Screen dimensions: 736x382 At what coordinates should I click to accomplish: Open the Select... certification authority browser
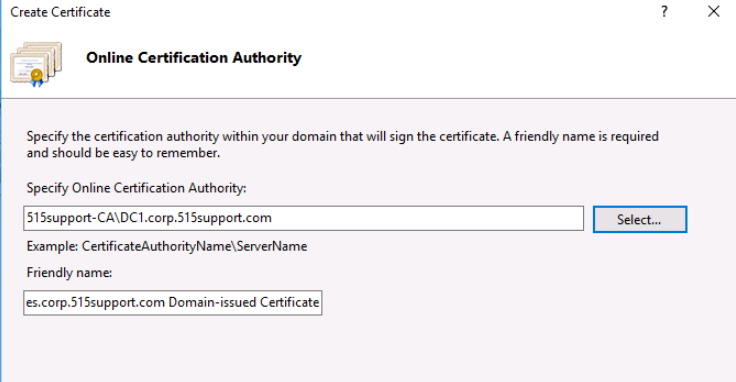[640, 219]
